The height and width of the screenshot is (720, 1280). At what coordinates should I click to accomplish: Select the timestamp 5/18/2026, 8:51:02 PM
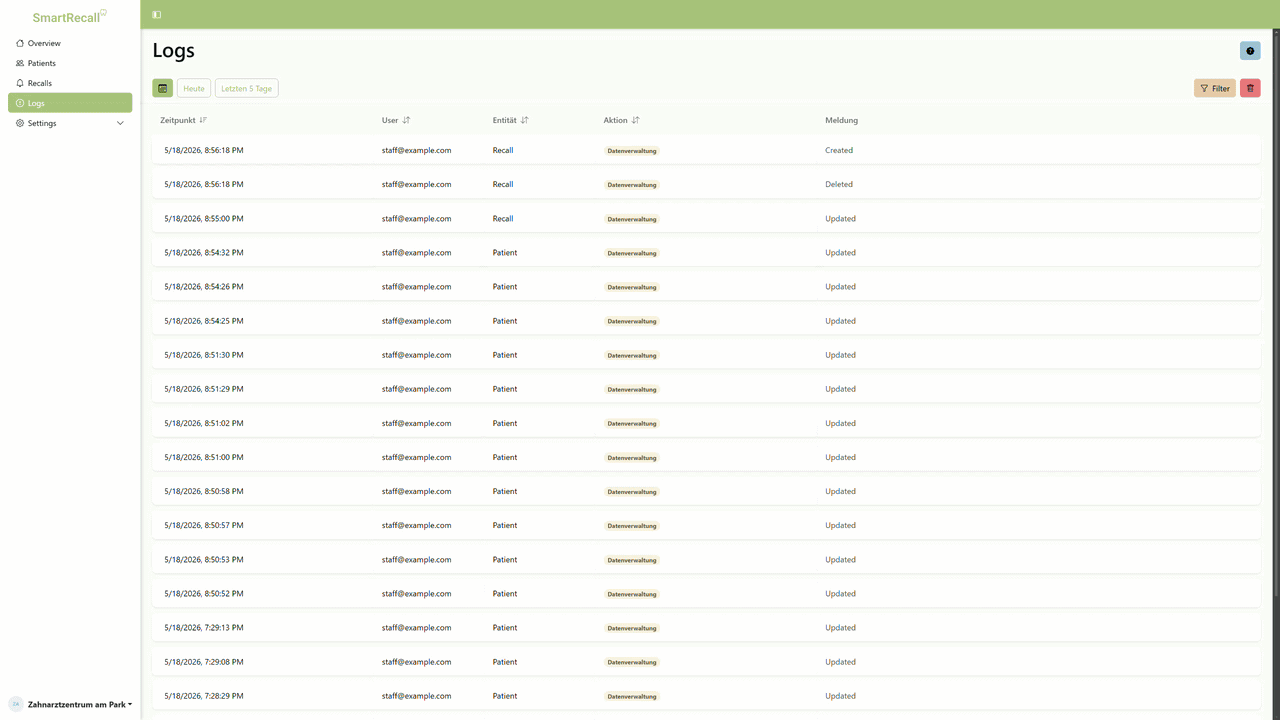pos(204,423)
